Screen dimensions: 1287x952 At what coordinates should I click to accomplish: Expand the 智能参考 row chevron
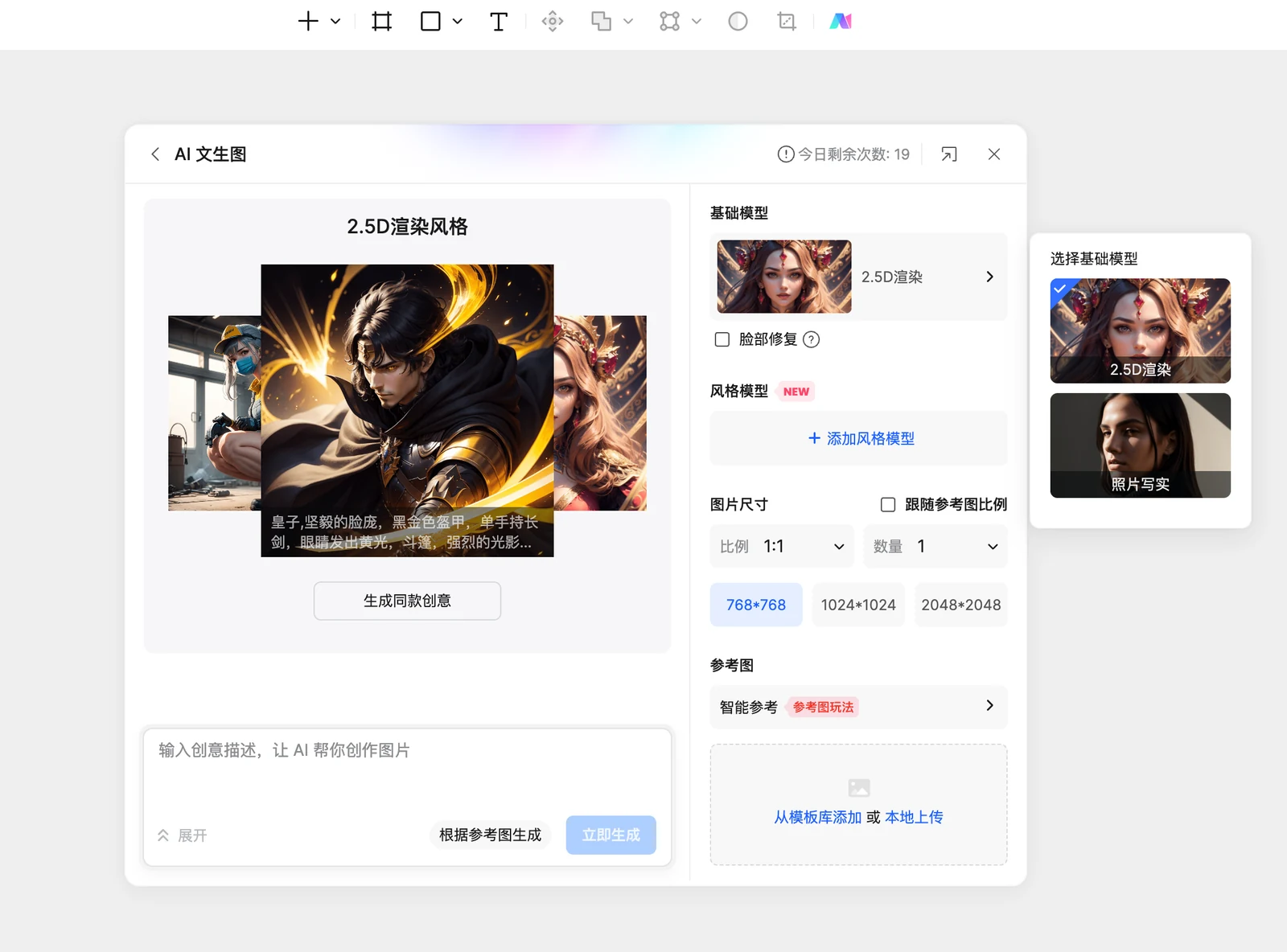(x=989, y=706)
